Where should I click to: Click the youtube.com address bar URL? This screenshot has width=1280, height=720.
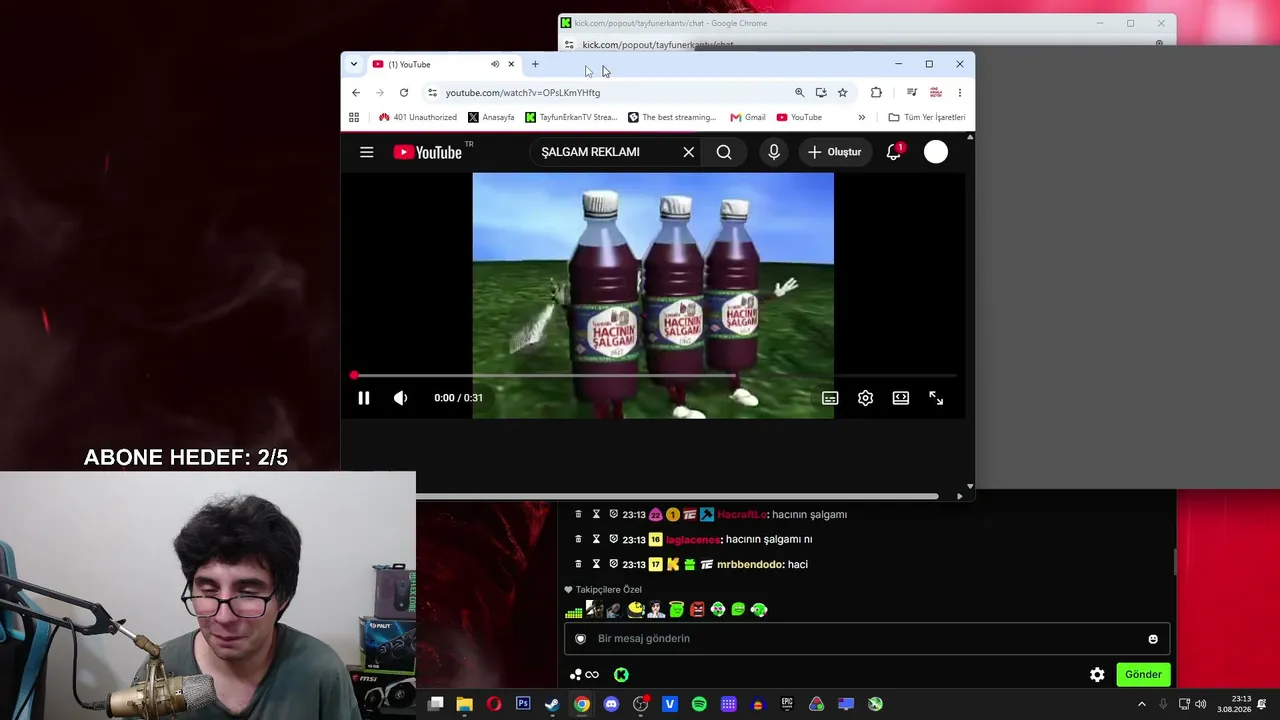click(523, 93)
